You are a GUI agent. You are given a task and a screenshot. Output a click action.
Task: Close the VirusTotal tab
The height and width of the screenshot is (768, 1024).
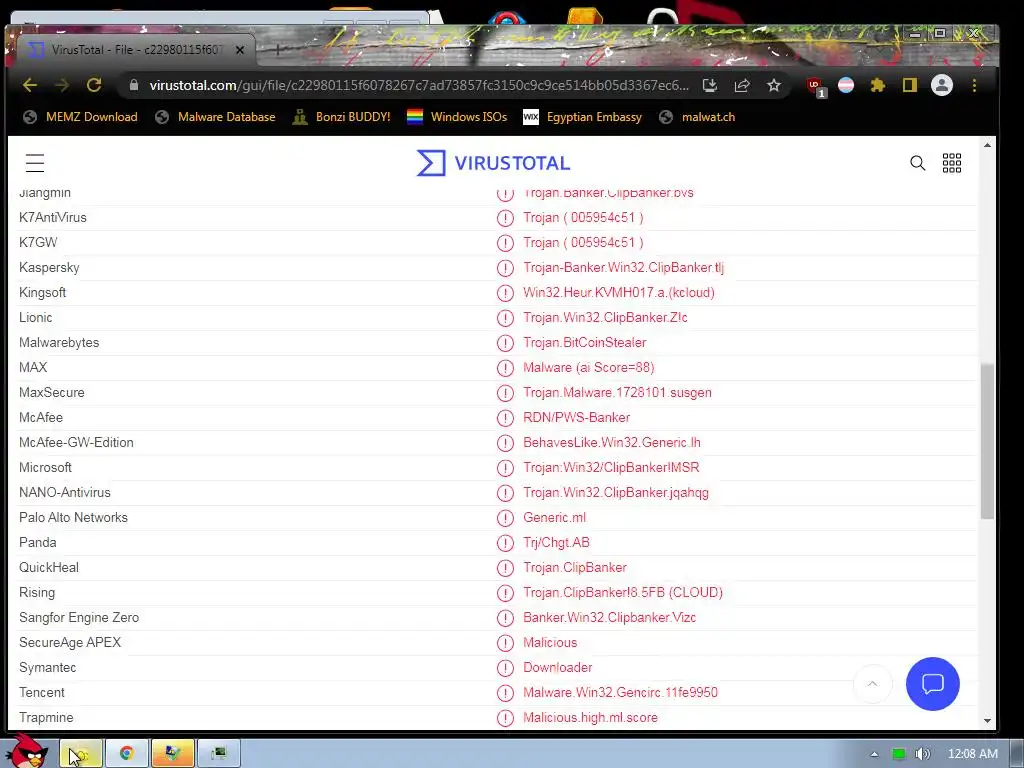240,50
